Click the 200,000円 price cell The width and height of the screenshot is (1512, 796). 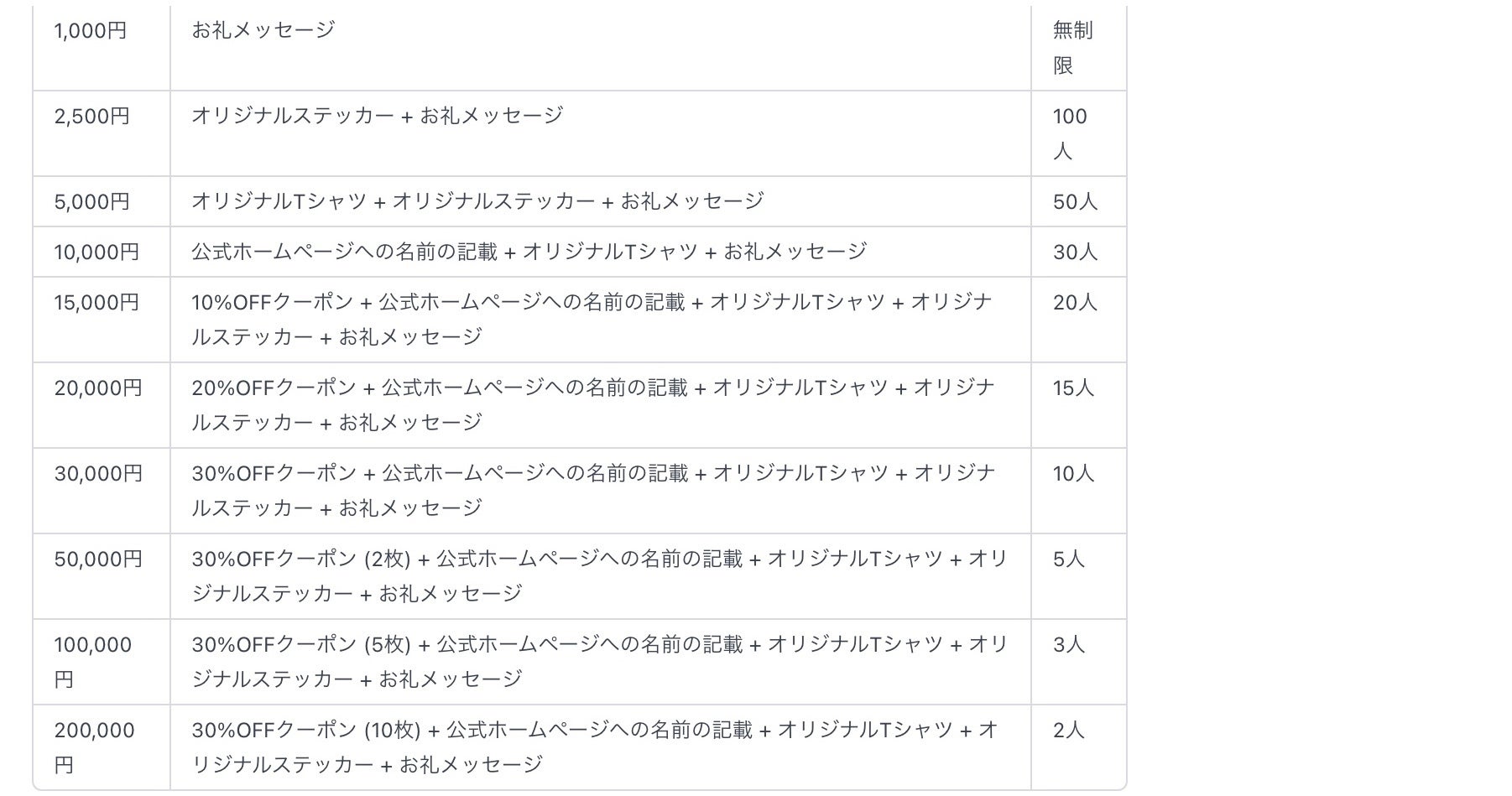click(x=94, y=747)
